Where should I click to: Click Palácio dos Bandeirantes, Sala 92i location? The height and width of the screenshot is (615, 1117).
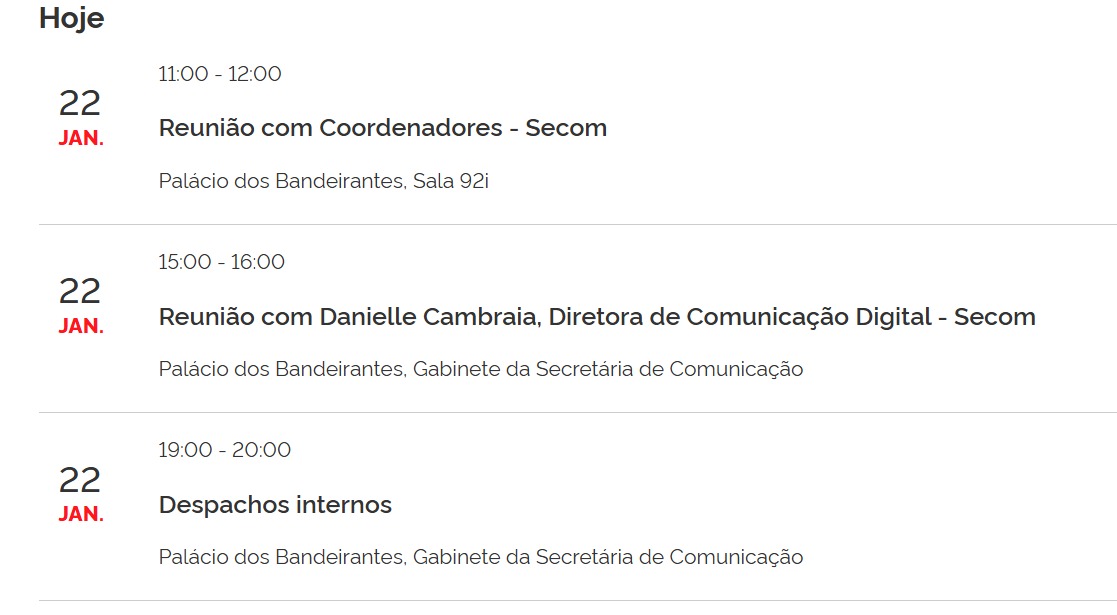(324, 181)
